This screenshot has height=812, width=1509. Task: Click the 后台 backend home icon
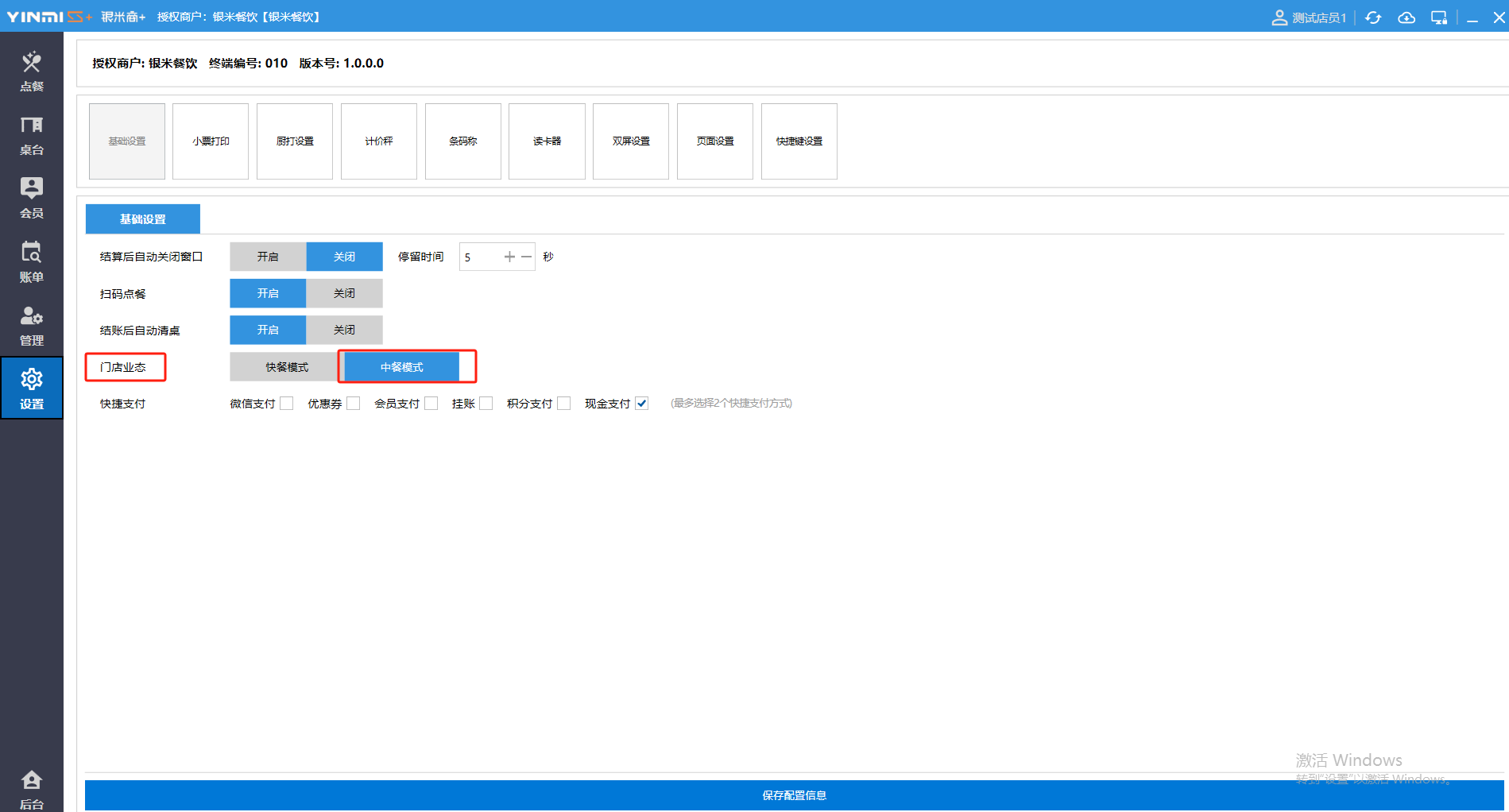32,789
